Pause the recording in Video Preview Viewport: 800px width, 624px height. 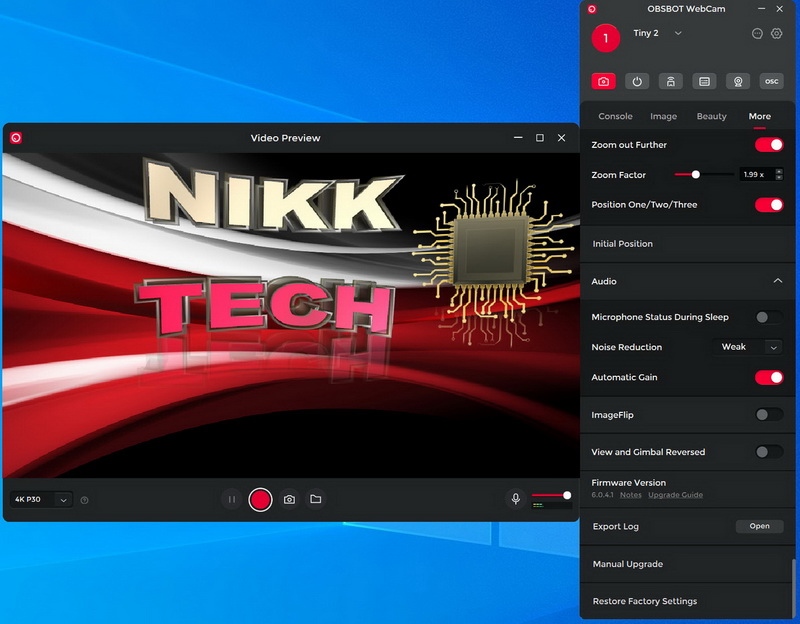click(232, 500)
